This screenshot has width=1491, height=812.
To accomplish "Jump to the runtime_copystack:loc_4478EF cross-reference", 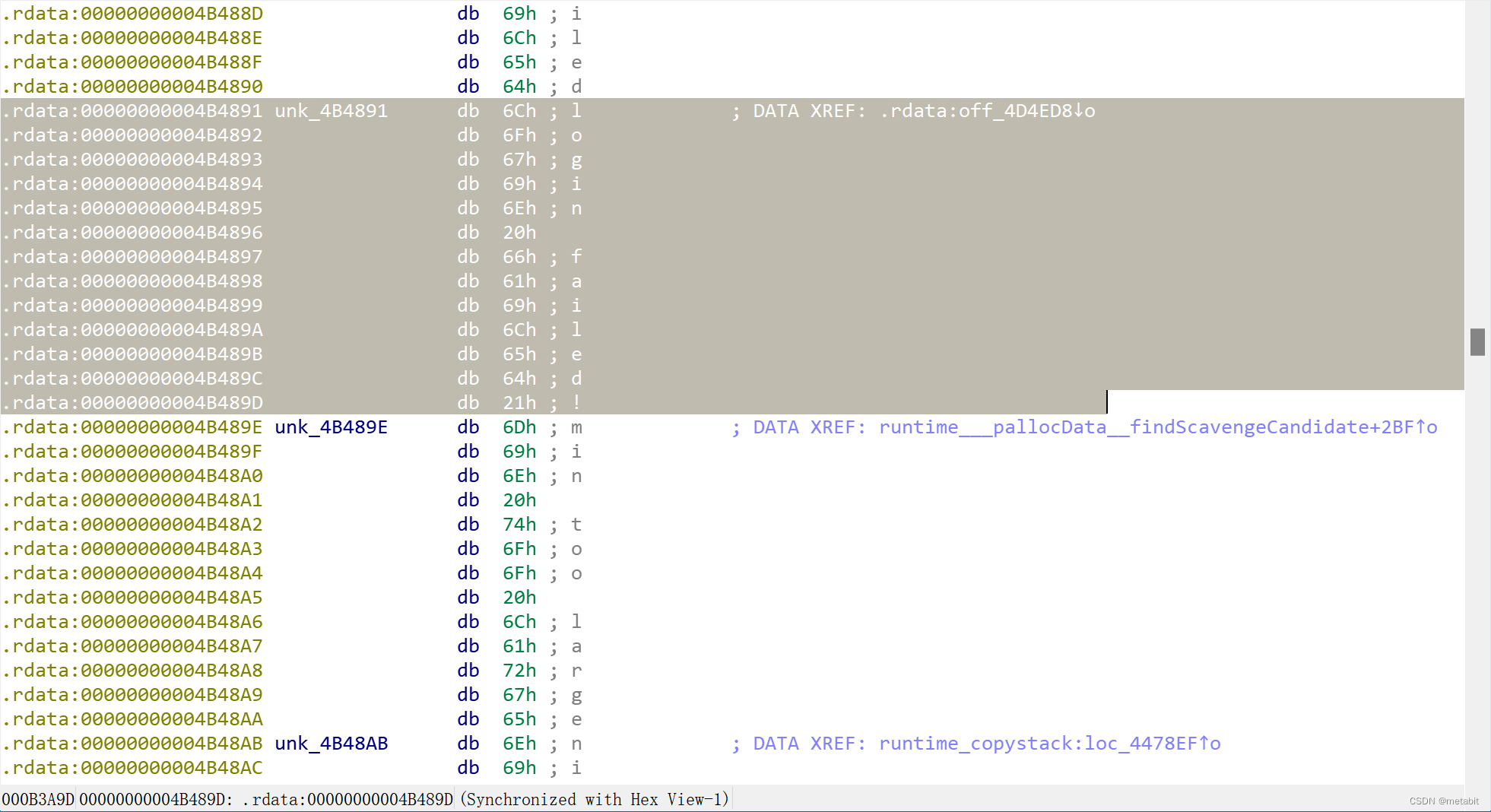I will [1050, 744].
